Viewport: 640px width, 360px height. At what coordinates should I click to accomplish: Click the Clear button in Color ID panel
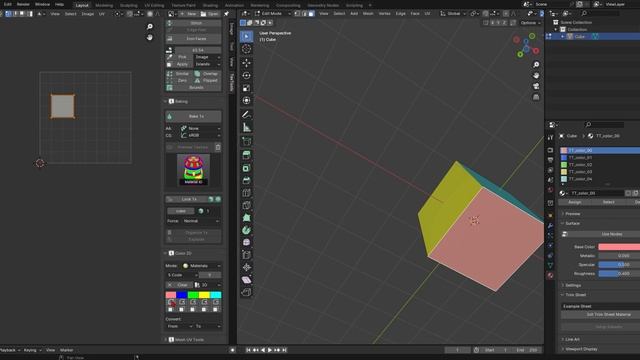[x=180, y=285]
